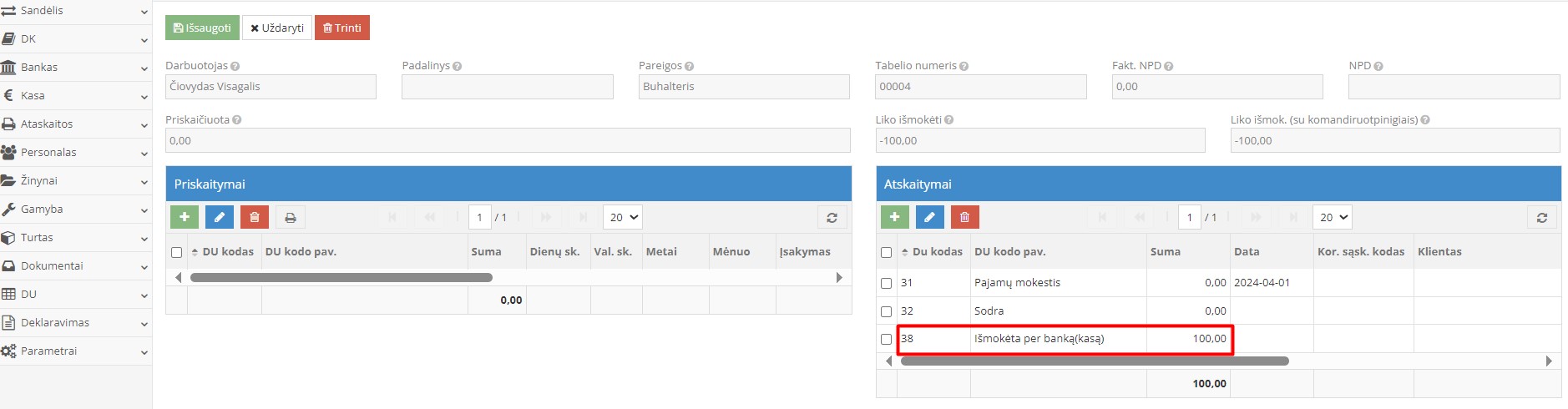Toggle select-all checkbox in Priskaitymai header
Screen dimensions: 1568x409
tap(176, 252)
